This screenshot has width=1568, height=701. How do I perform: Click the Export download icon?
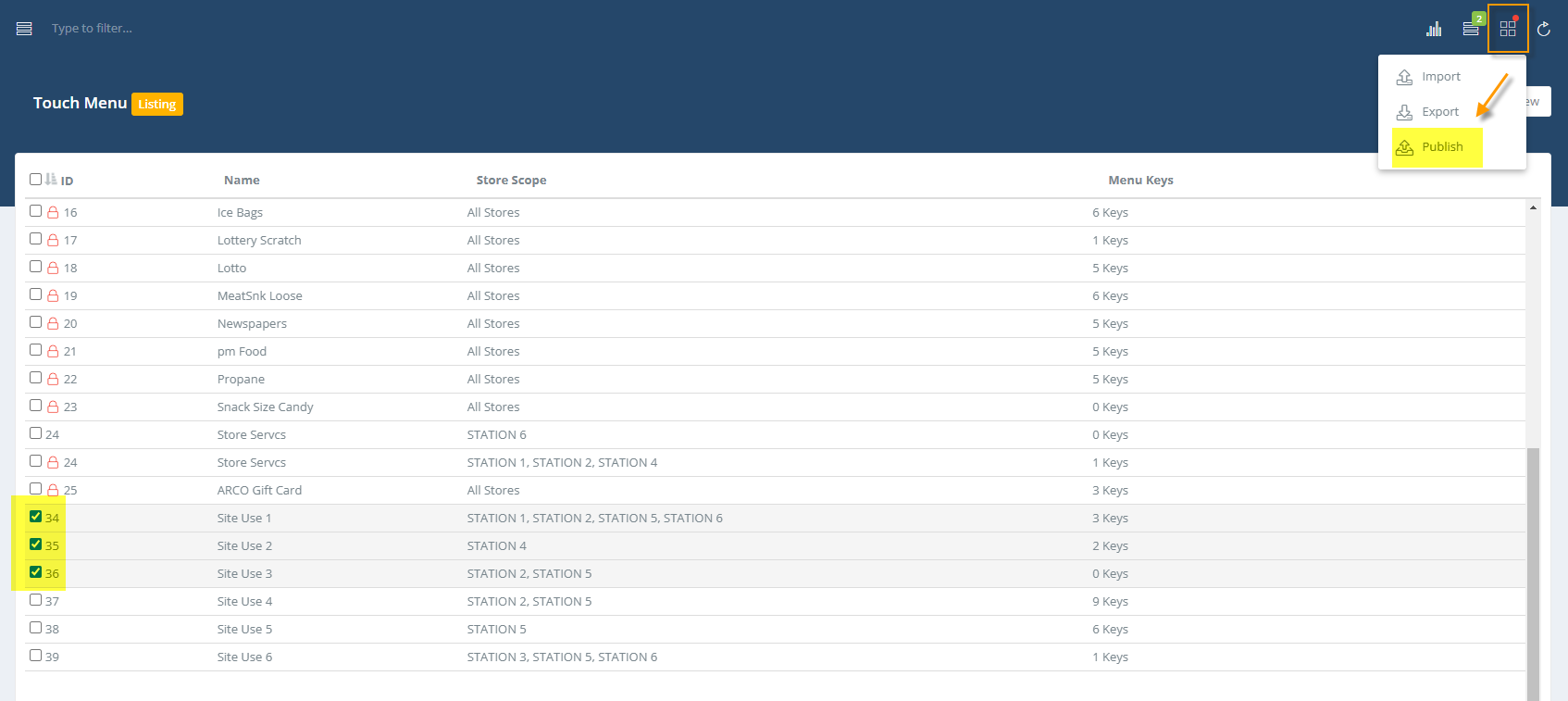tap(1404, 112)
